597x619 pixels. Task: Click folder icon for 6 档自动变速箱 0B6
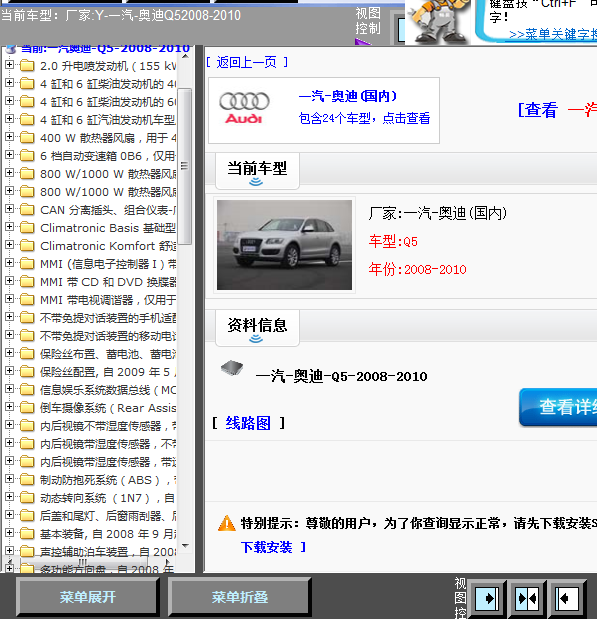pos(27,156)
